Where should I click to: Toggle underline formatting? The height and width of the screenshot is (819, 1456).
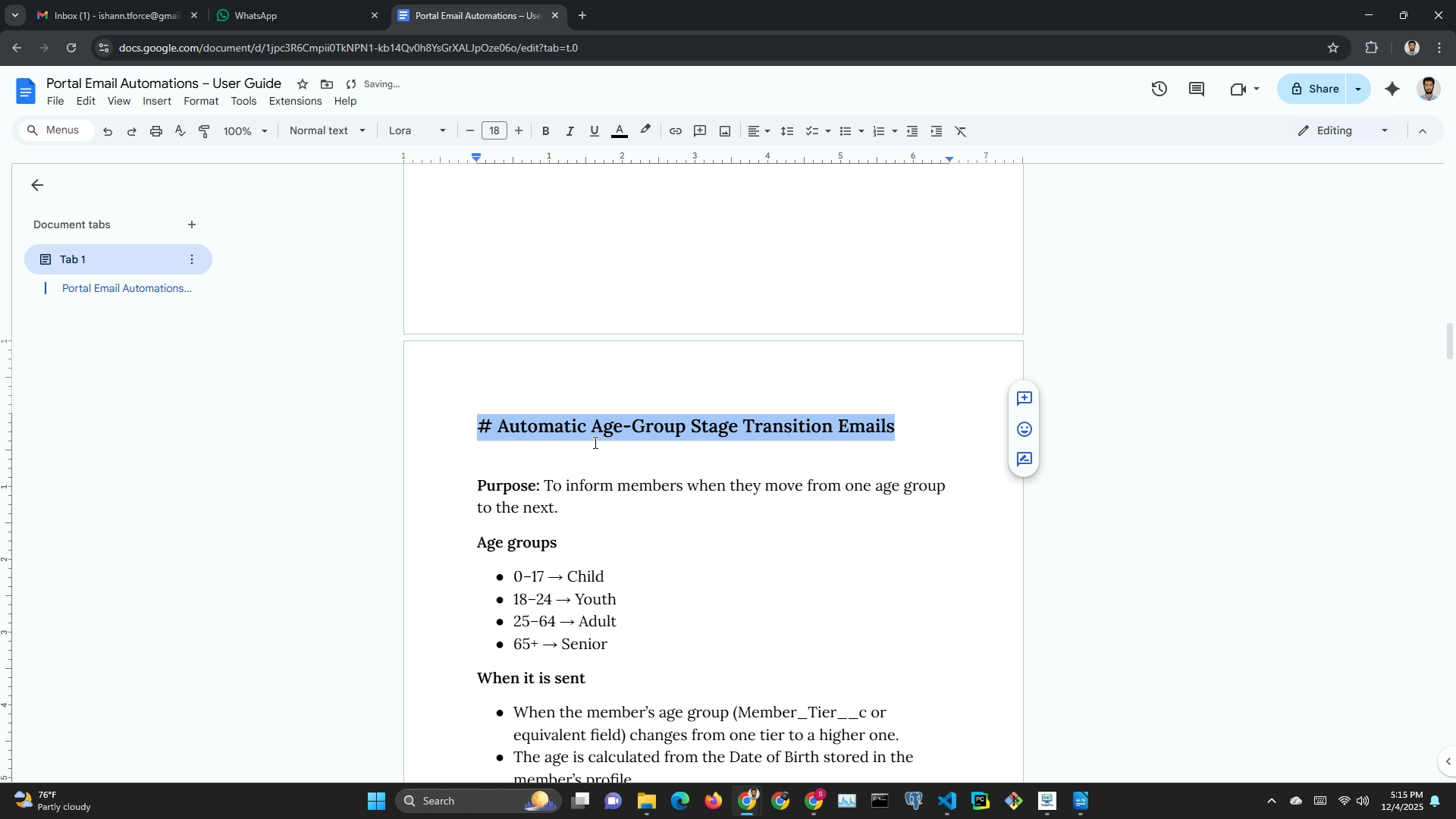tap(594, 131)
